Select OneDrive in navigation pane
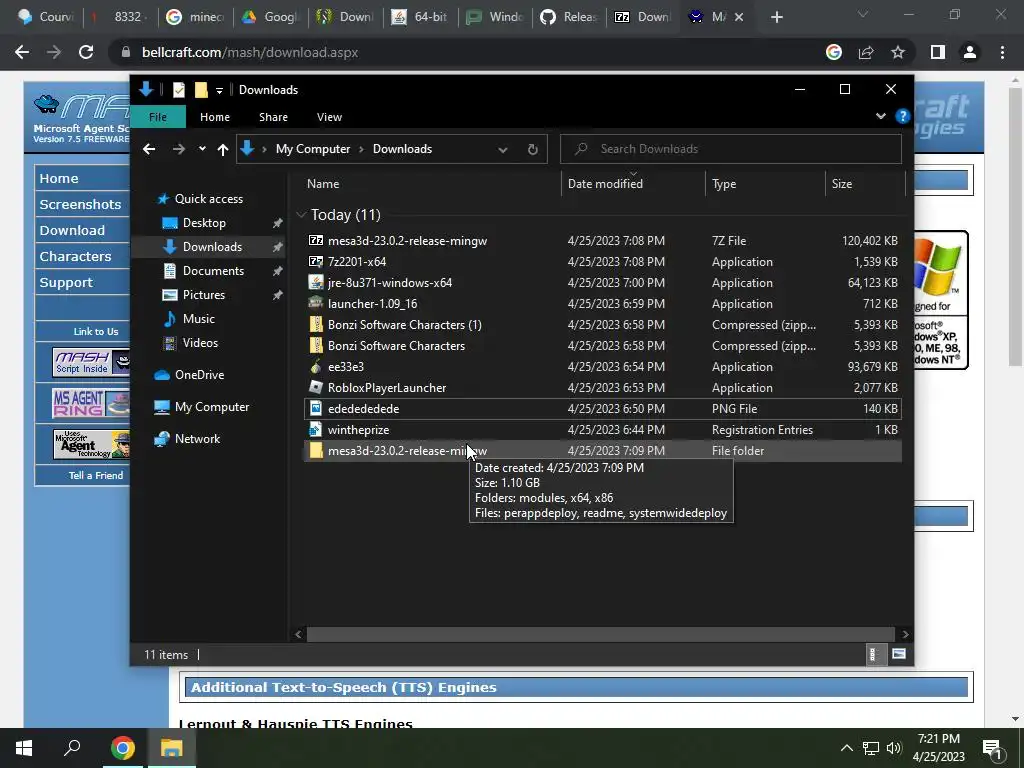Screen dimensions: 1024x768 (199, 375)
